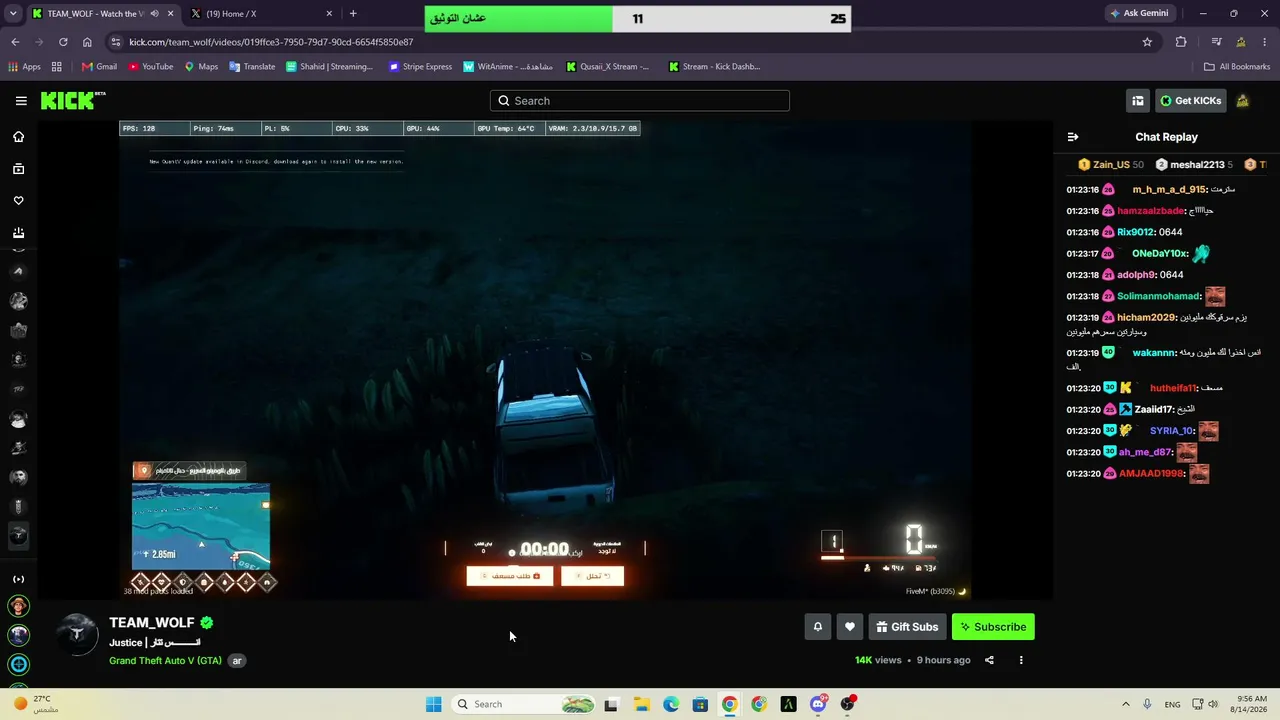Viewport: 1280px width, 720px height.
Task: Open Microsoft Edge from the taskbar
Action: [670, 704]
